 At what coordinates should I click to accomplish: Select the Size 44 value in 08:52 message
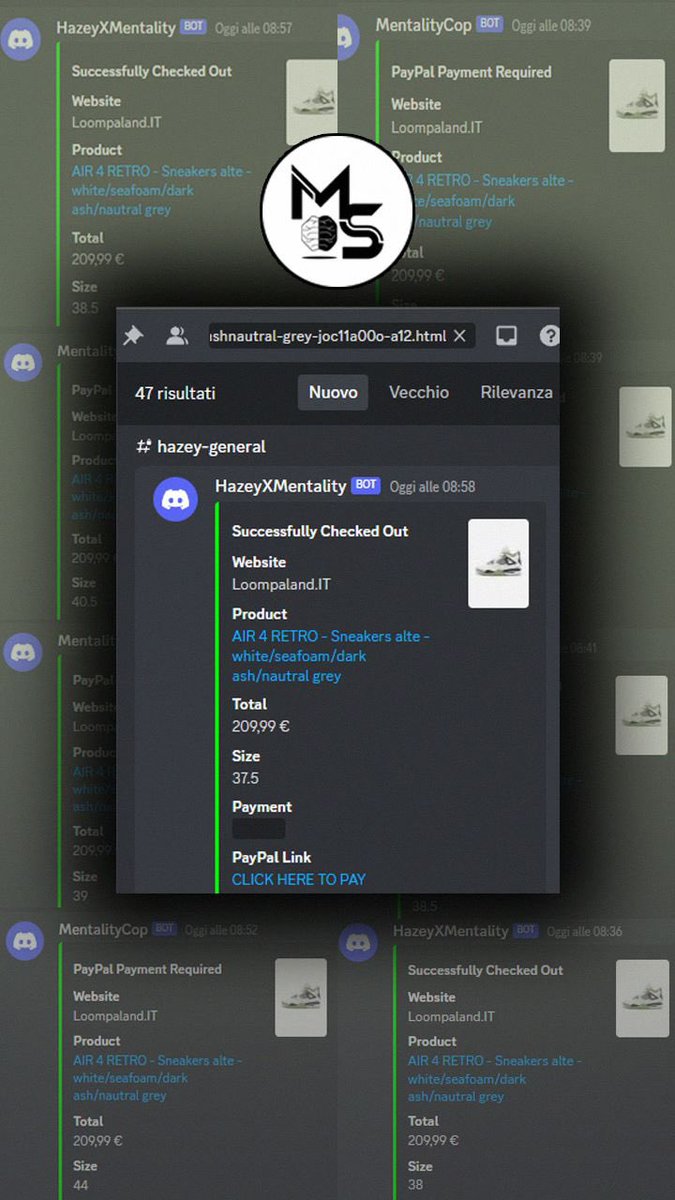tap(81, 1186)
